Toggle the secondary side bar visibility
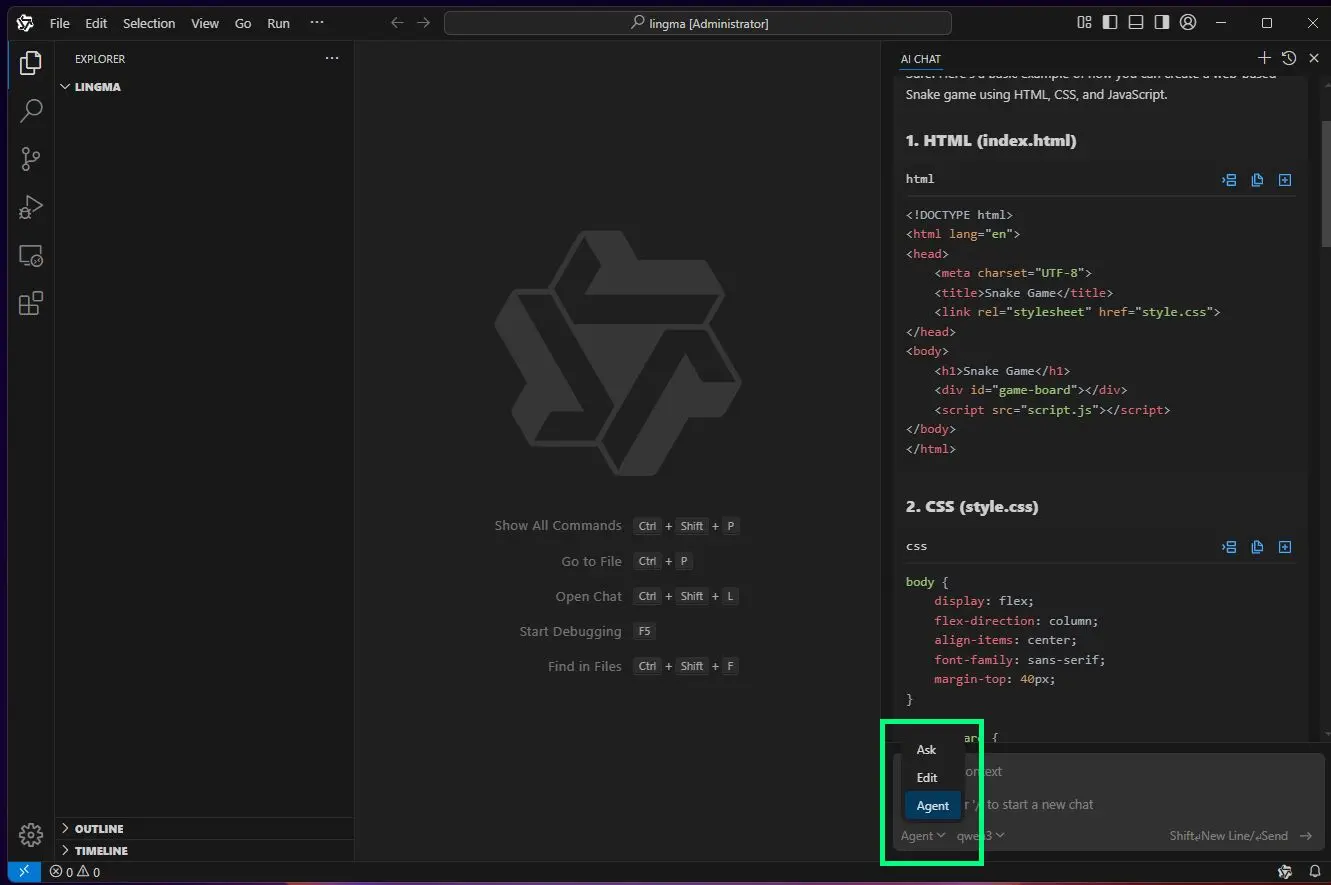 [1161, 23]
